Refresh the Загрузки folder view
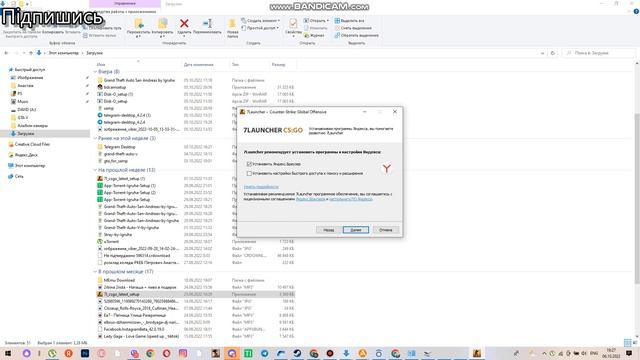 553,53
